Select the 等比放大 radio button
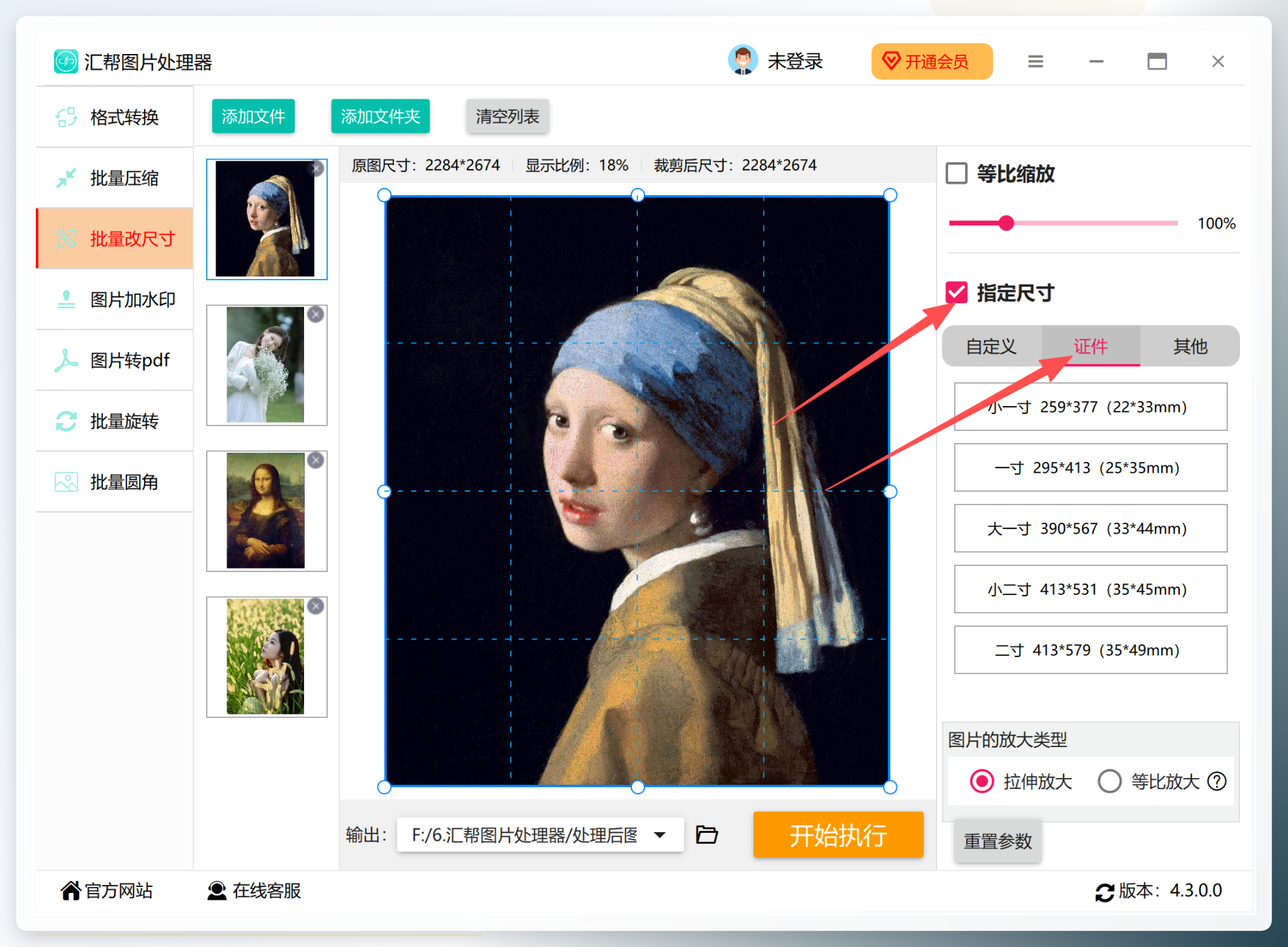Image resolution: width=1288 pixels, height=947 pixels. pyautogui.click(x=1110, y=782)
